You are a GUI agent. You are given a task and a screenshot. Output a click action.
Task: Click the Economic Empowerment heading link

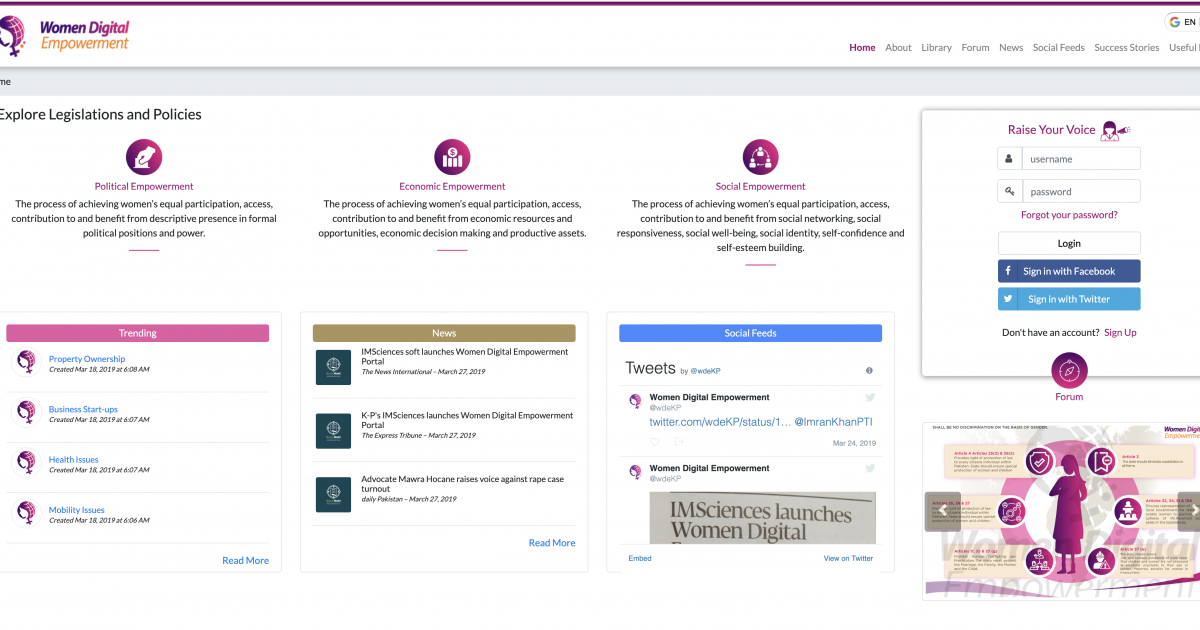452,186
